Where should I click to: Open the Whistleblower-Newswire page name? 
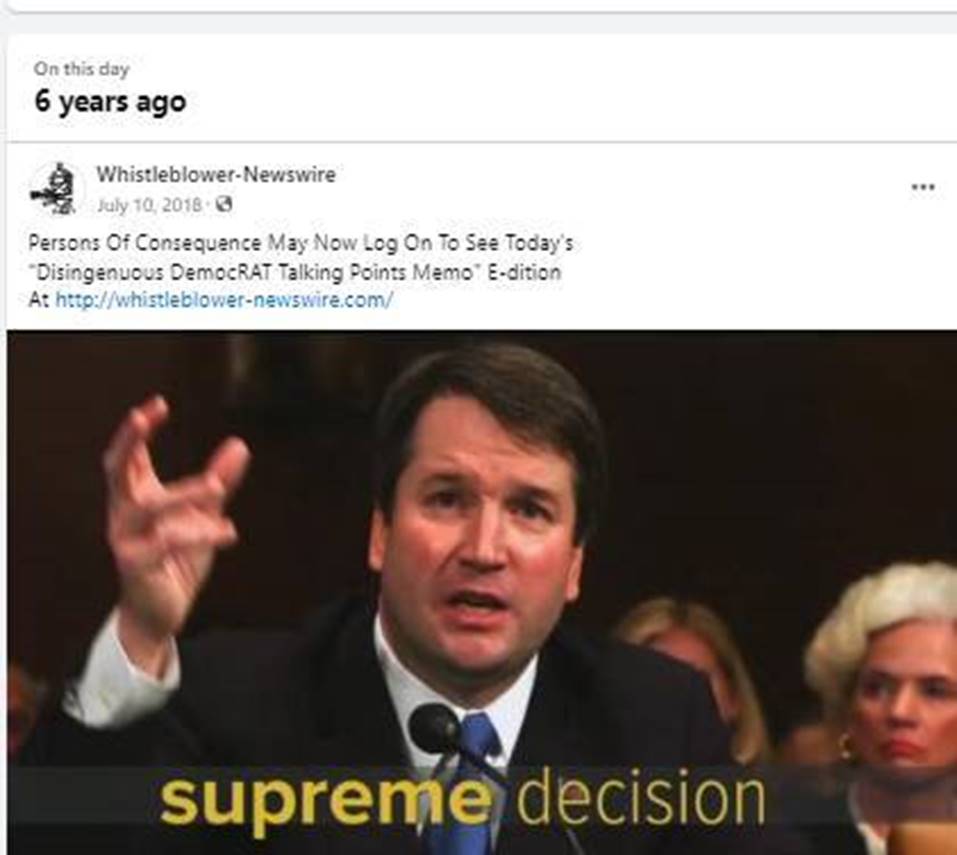(215, 174)
